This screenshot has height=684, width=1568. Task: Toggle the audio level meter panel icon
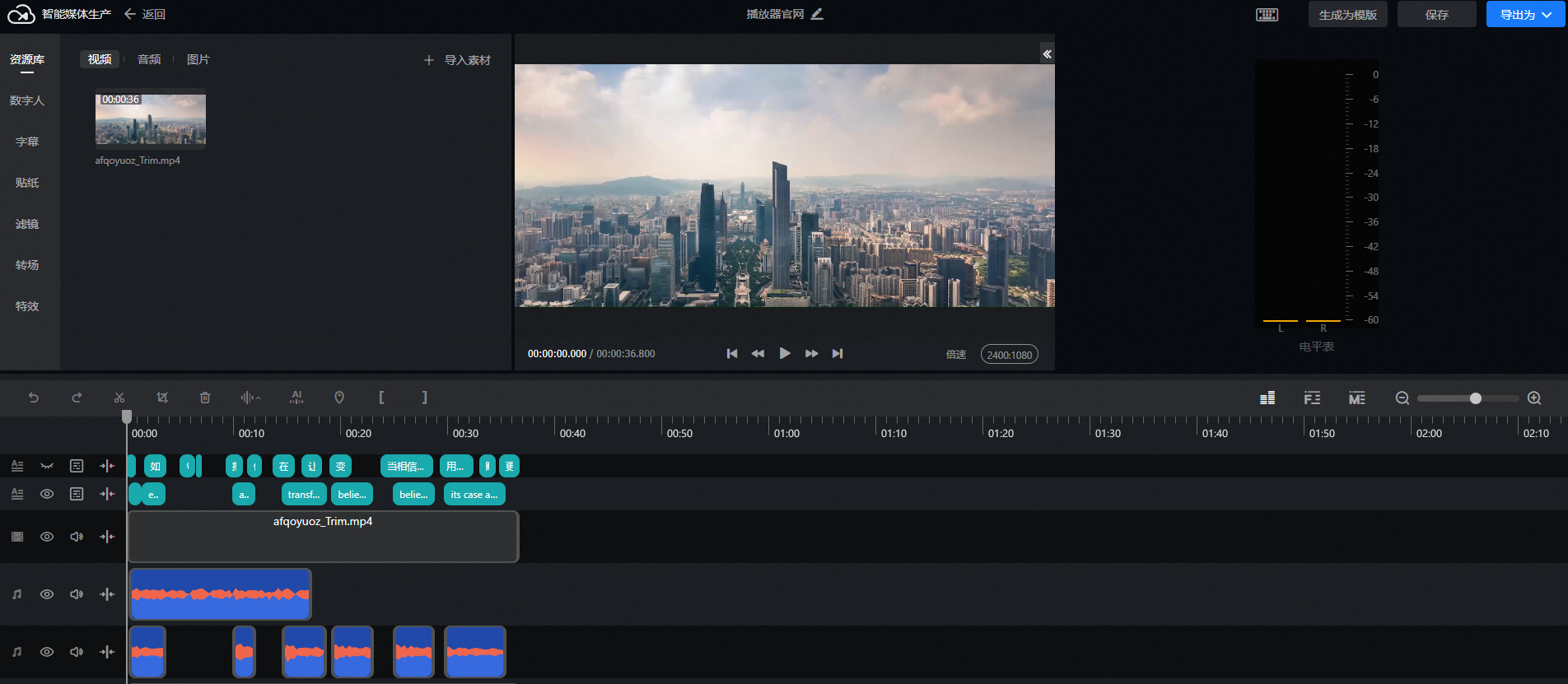(x=1267, y=398)
